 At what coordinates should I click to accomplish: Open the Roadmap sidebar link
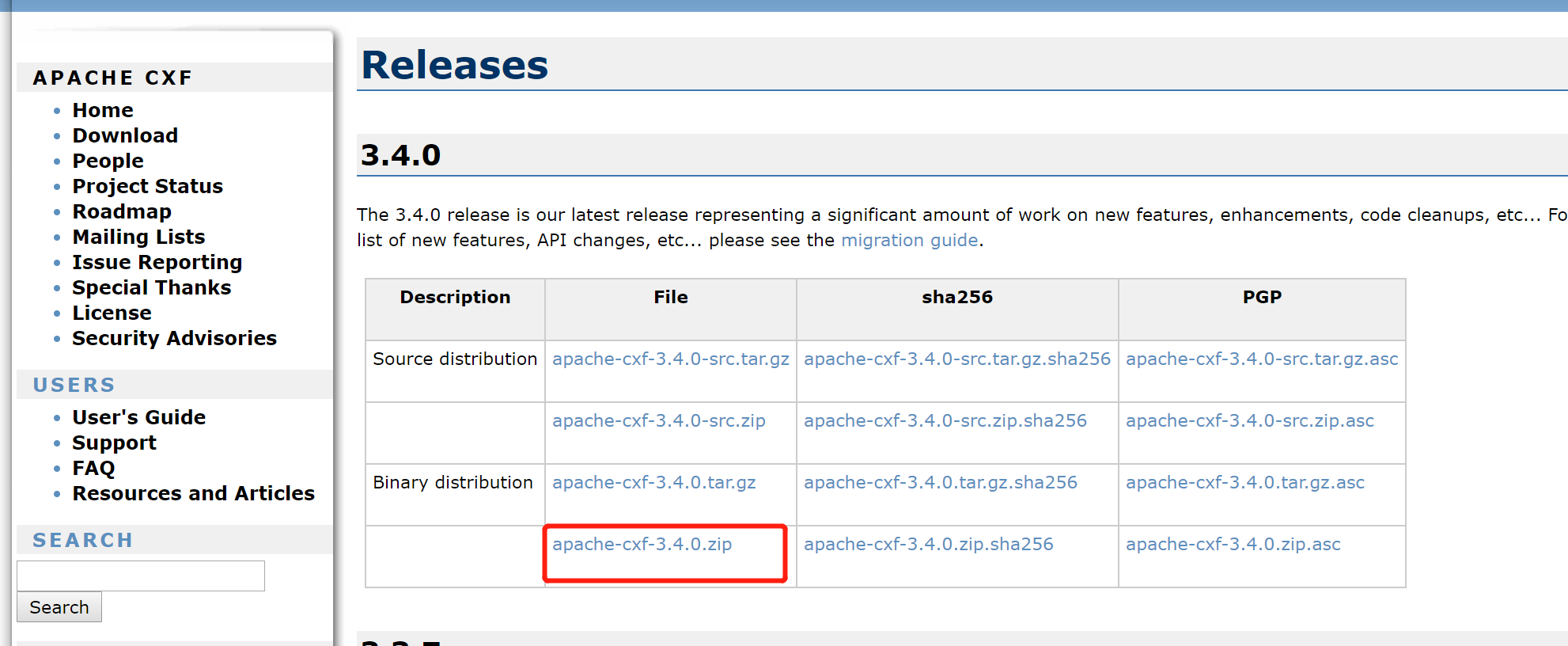coord(122,211)
